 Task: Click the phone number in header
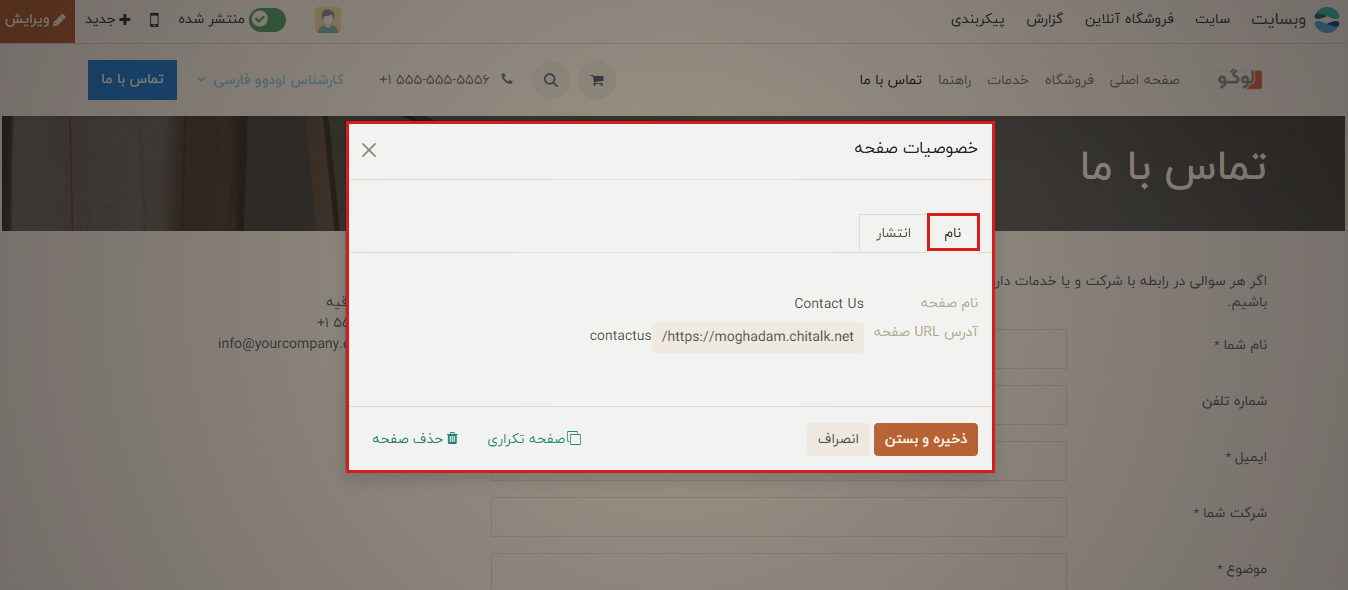point(435,80)
